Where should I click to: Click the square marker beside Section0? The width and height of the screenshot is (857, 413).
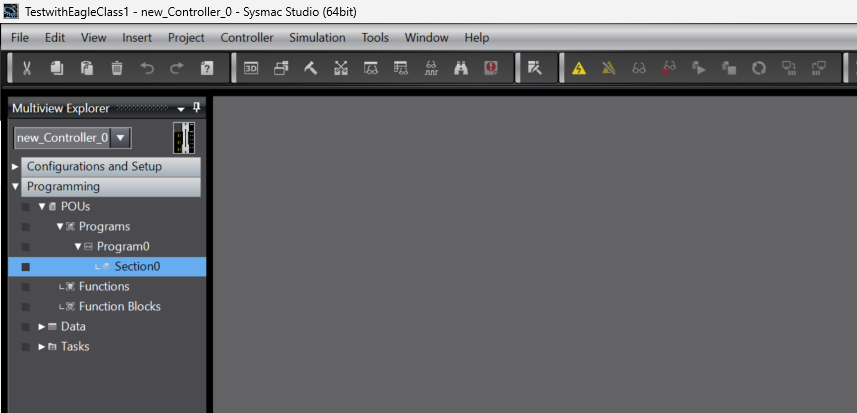click(26, 267)
